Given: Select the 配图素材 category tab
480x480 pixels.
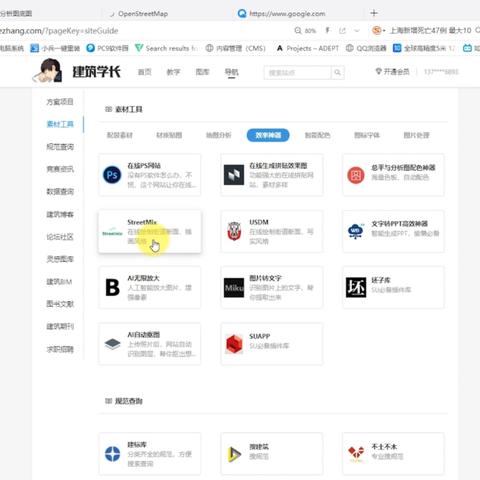Looking at the screenshot, I should point(120,135).
